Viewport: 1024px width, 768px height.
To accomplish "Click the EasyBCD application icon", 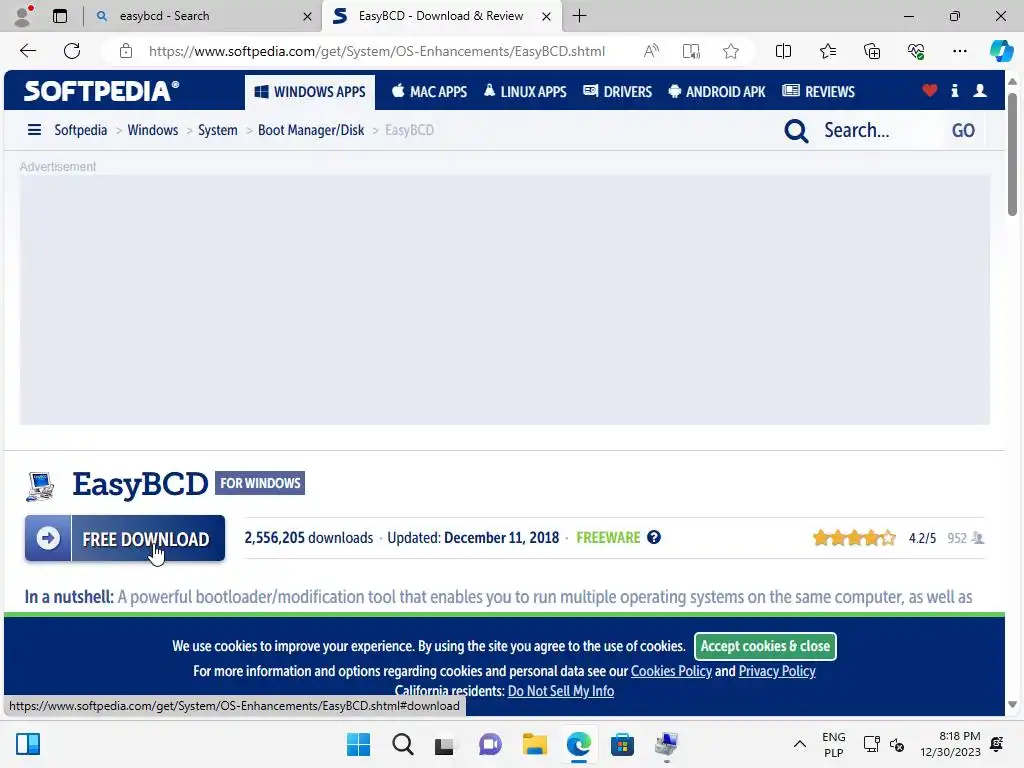I will tap(40, 486).
